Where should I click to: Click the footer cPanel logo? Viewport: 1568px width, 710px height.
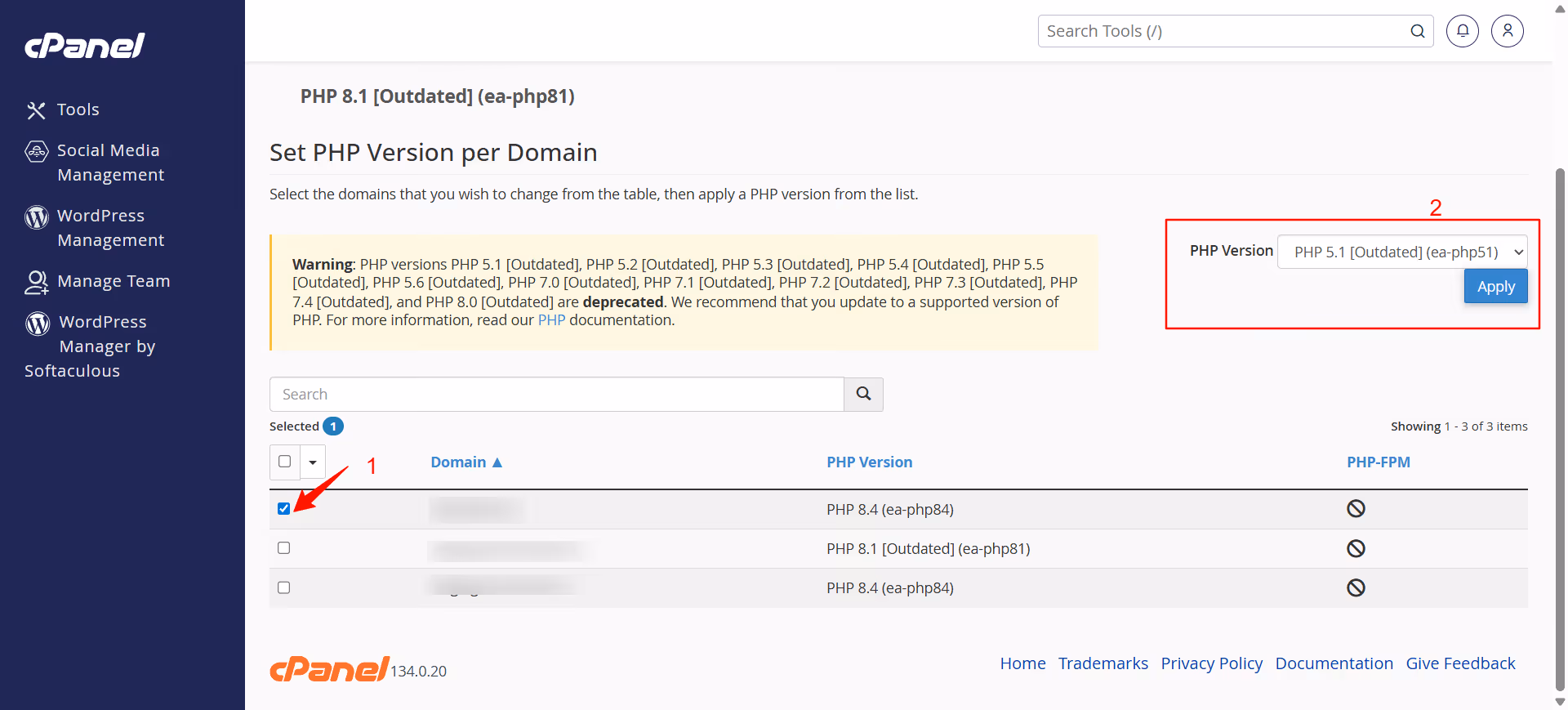(330, 669)
